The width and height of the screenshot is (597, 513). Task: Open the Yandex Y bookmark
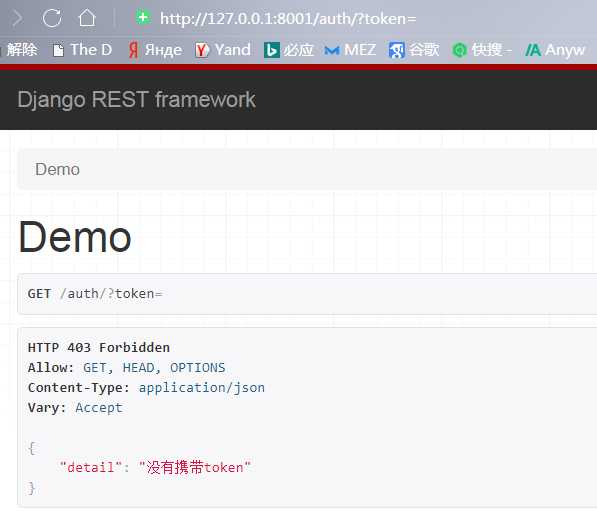(223, 50)
